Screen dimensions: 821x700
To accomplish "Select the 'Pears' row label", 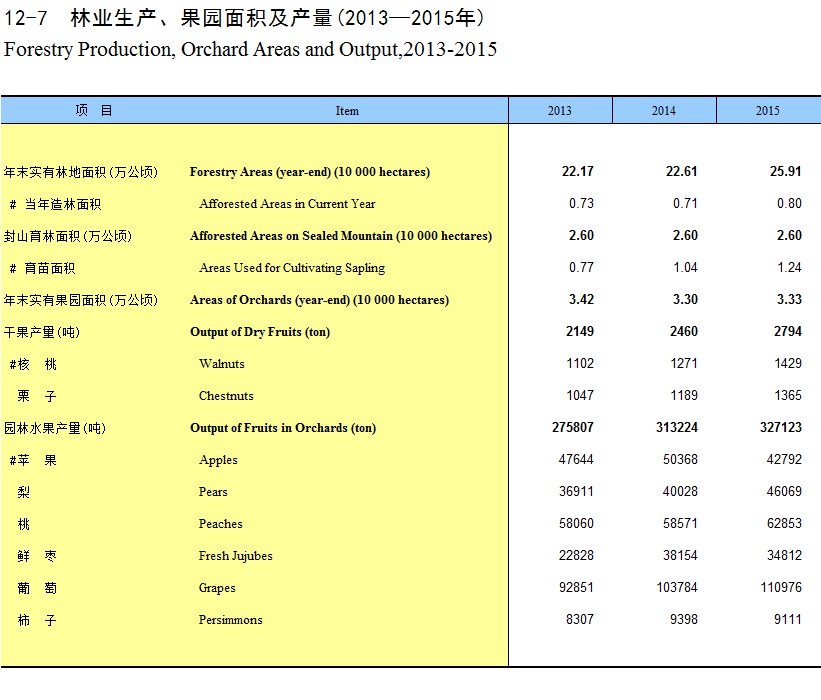I will pos(213,492).
